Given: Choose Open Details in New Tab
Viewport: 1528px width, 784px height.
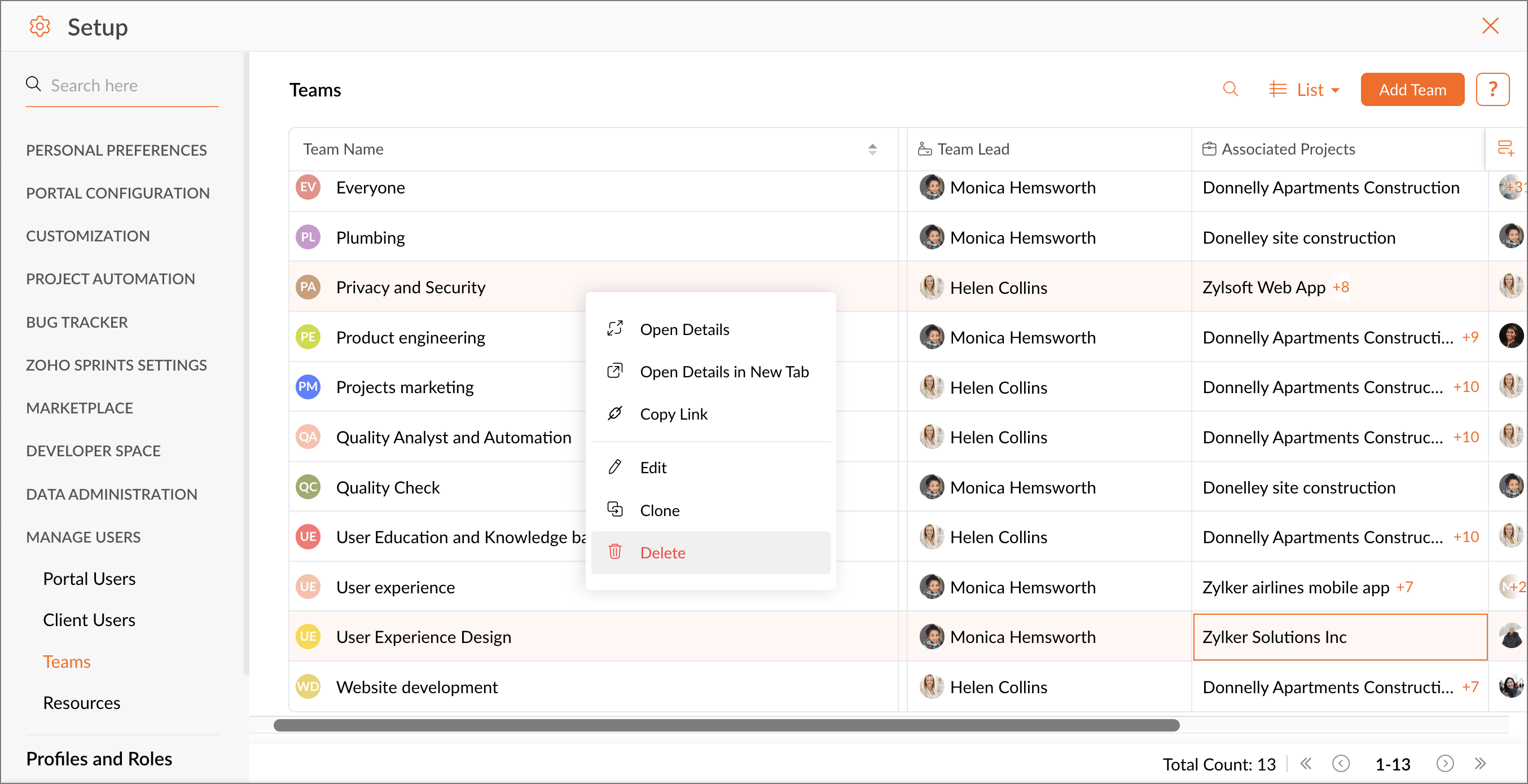Looking at the screenshot, I should pos(724,372).
